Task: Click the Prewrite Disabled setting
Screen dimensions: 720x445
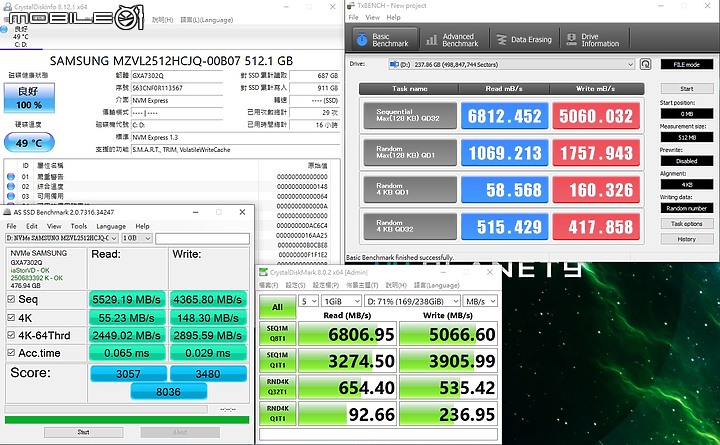Action: tap(686, 161)
